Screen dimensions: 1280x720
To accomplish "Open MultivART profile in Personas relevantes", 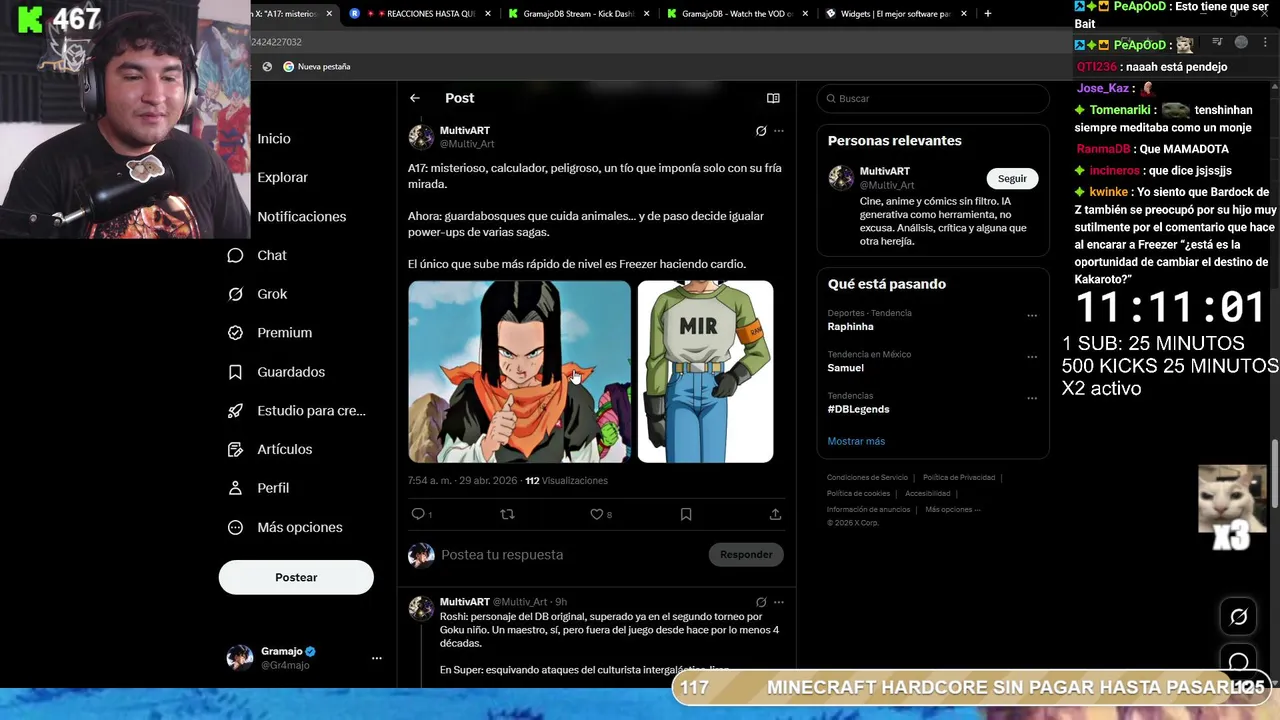I will pyautogui.click(x=885, y=172).
